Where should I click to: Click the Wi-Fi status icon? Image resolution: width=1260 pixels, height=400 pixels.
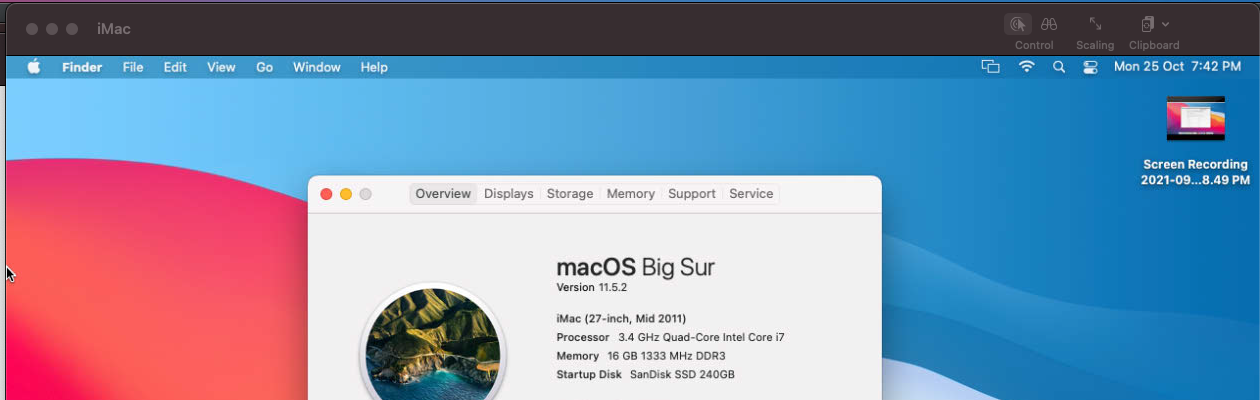pos(1026,67)
